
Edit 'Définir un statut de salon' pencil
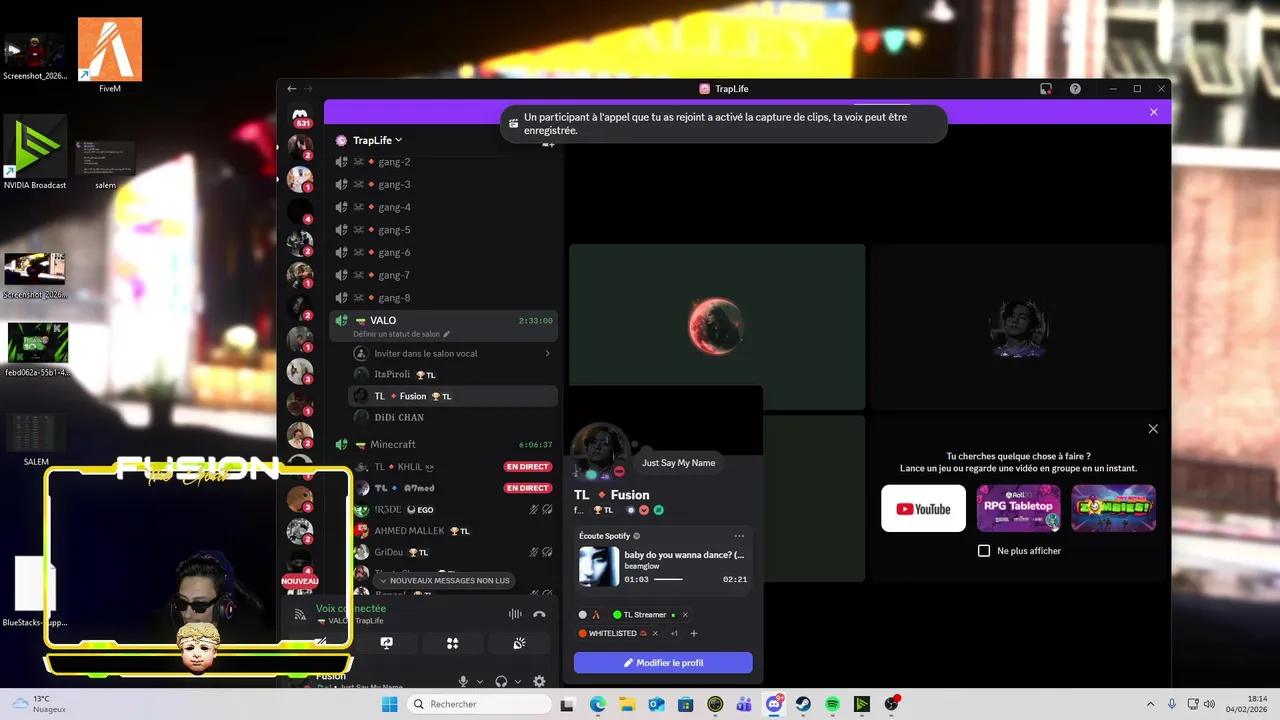click(x=447, y=334)
